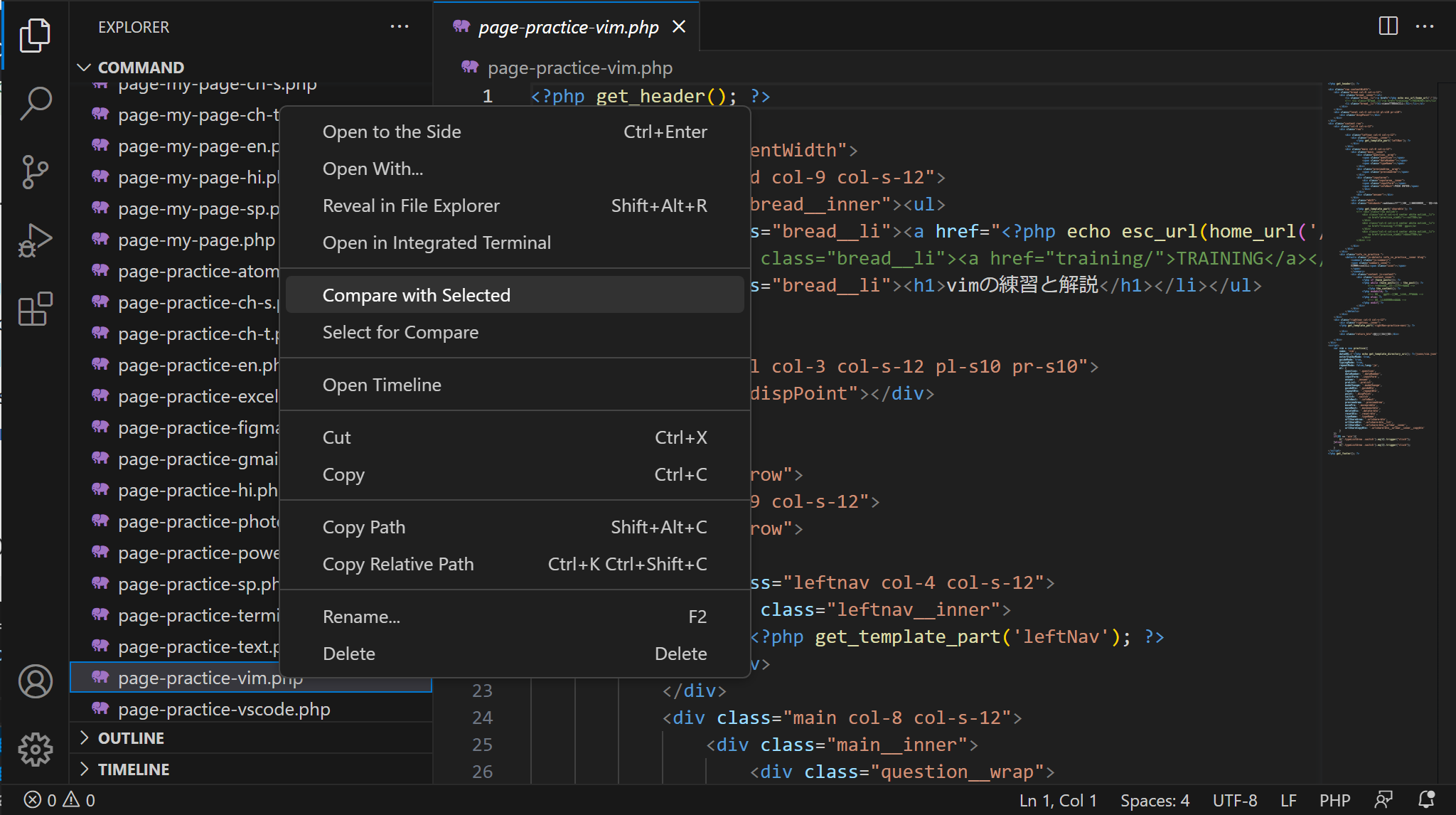This screenshot has width=1456, height=815.
Task: Open the Extensions view
Action: click(x=35, y=309)
